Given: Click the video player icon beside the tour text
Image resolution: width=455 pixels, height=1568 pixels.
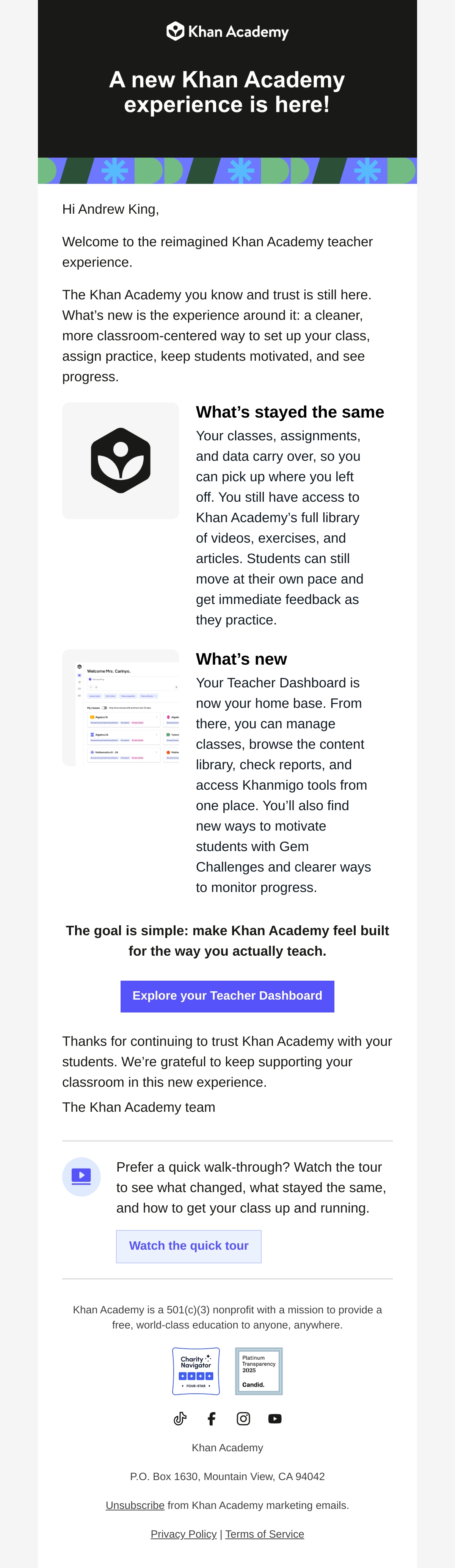Looking at the screenshot, I should click(x=82, y=1177).
